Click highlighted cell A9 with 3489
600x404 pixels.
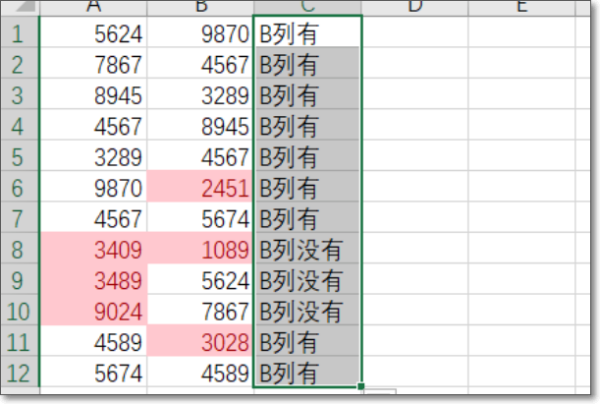click(x=93, y=279)
